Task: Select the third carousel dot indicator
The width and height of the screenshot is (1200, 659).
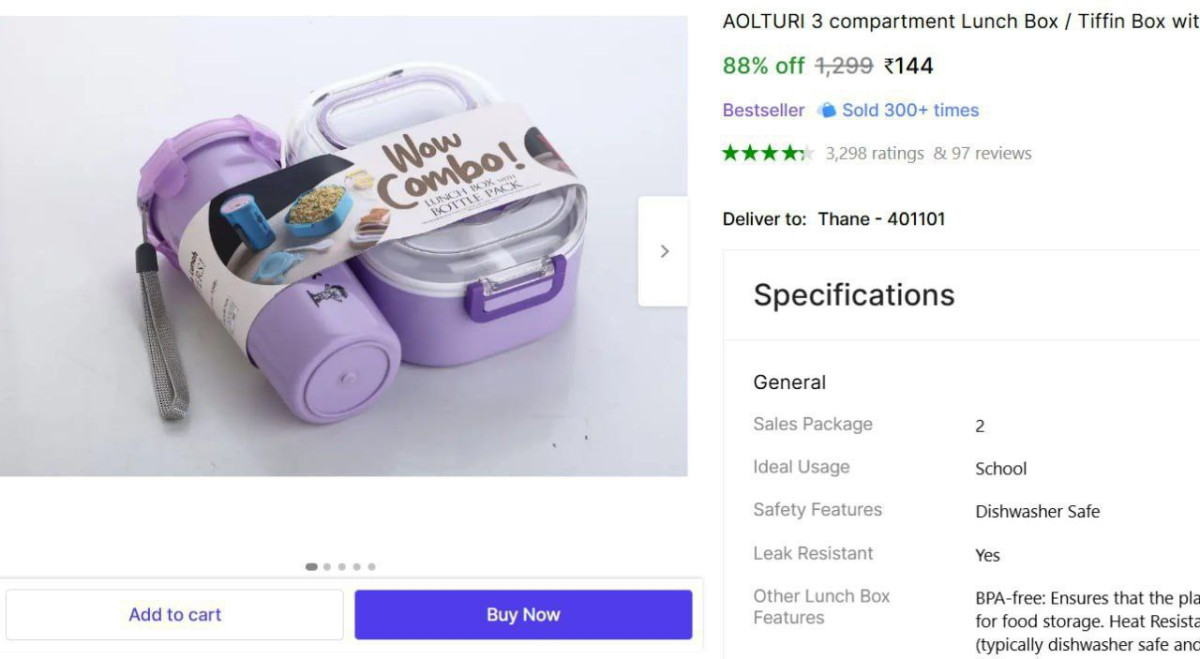Action: (x=342, y=567)
